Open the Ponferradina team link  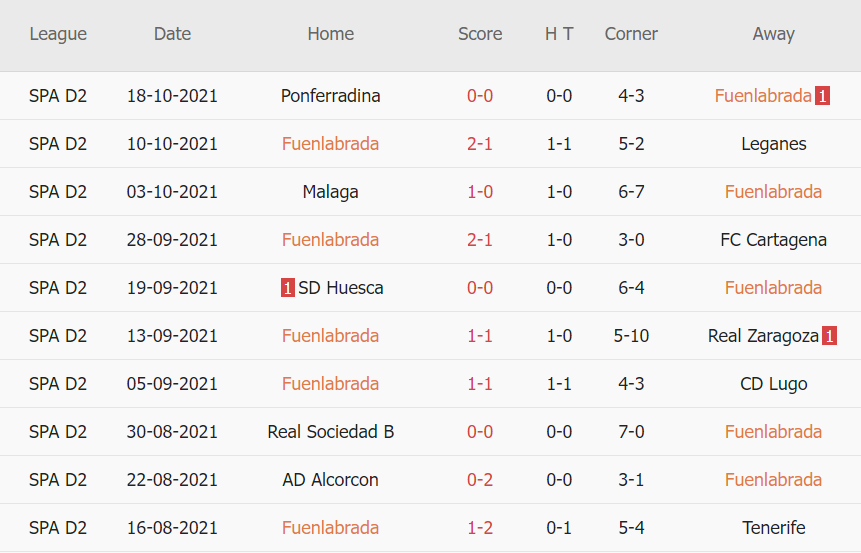pyautogui.click(x=330, y=96)
